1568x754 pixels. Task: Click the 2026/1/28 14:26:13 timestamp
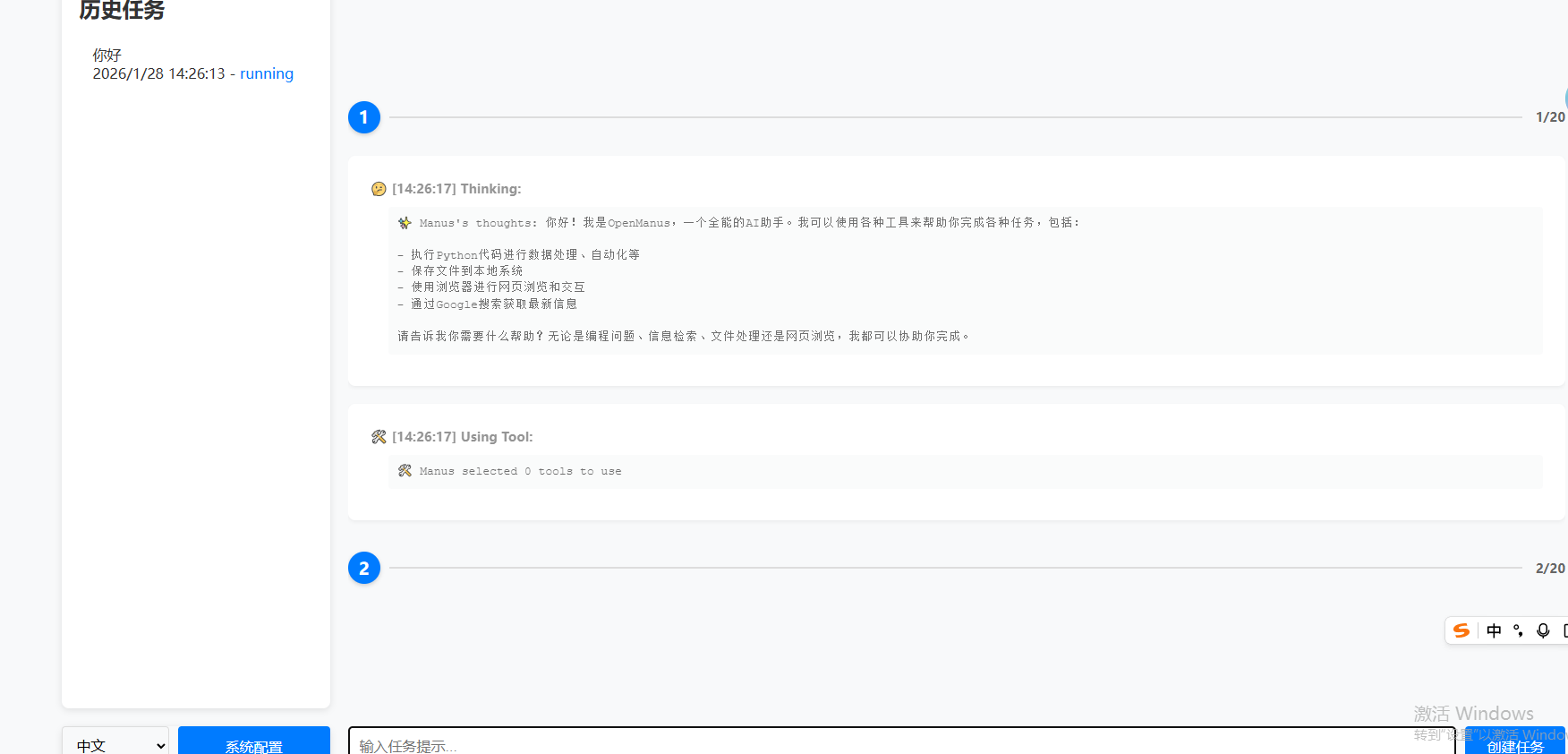tap(159, 73)
